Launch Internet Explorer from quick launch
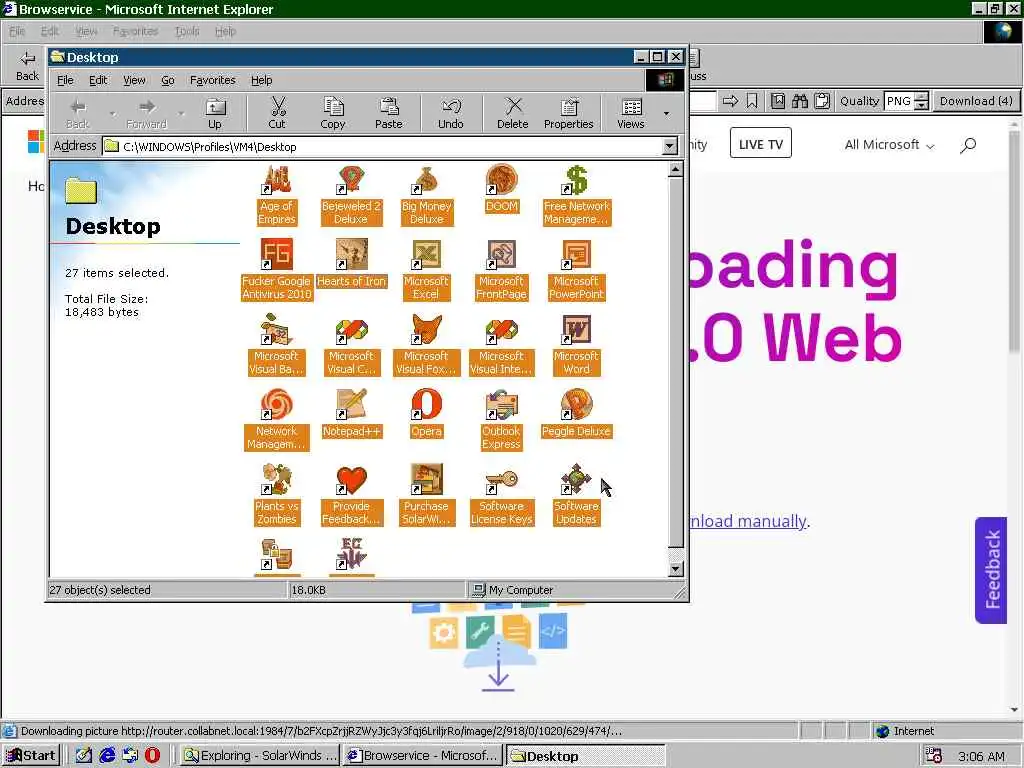 [x=107, y=756]
